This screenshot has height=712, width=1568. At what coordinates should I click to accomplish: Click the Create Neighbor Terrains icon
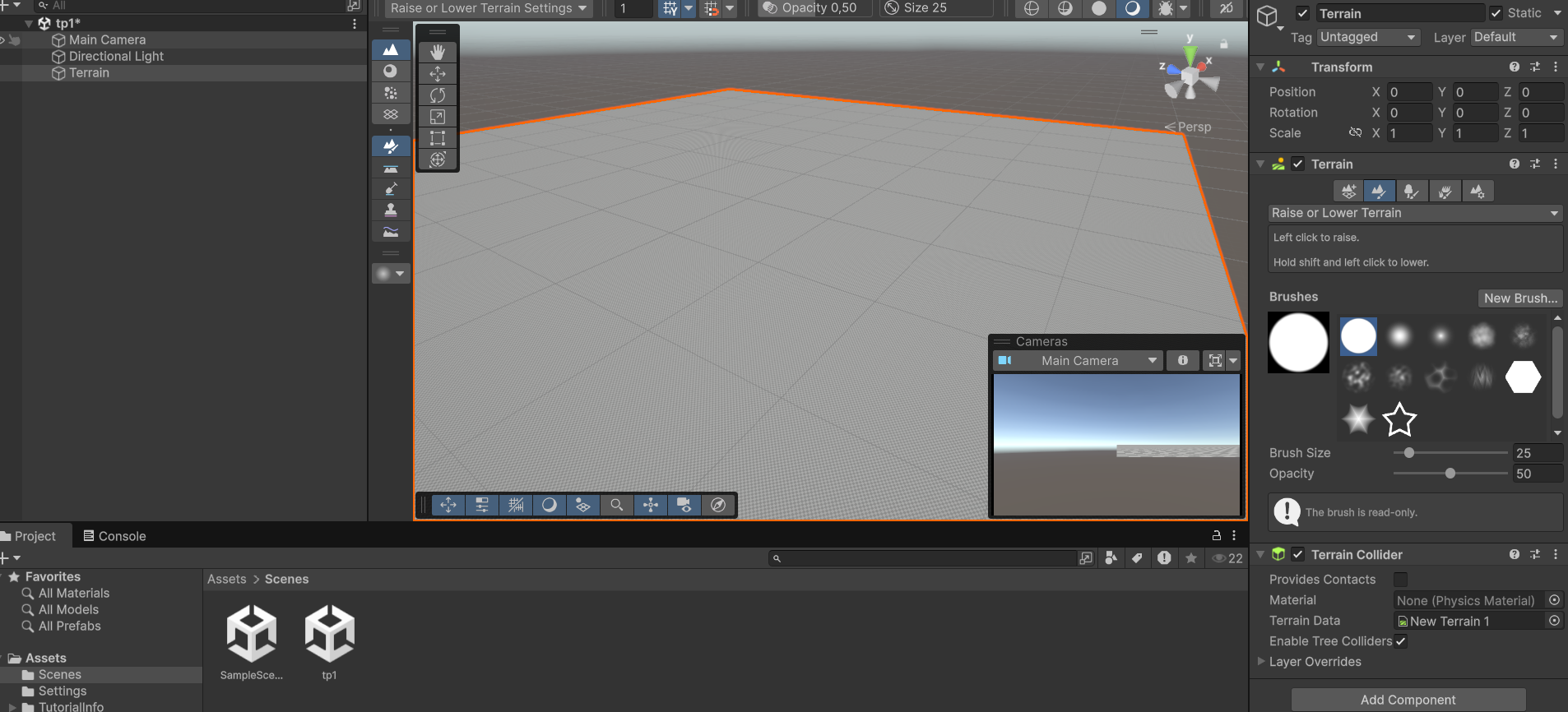(1348, 191)
